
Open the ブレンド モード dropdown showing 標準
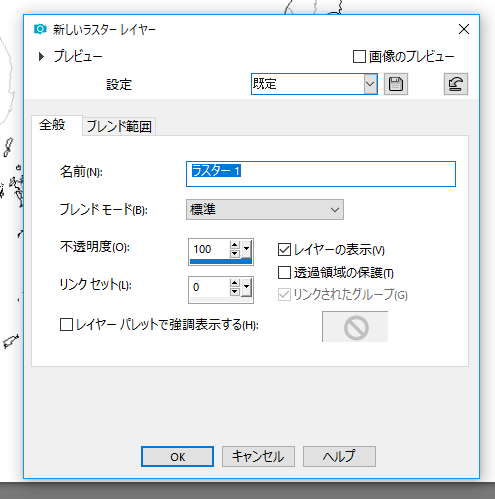265,210
